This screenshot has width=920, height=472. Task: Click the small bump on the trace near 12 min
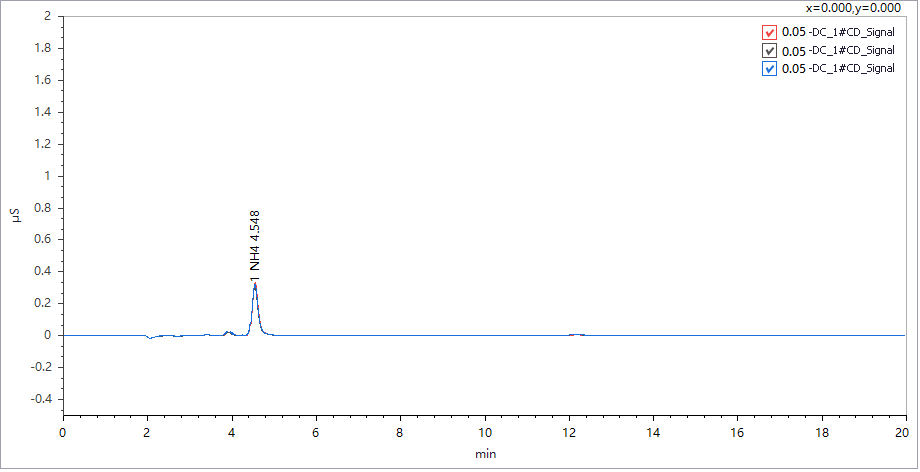coord(577,335)
